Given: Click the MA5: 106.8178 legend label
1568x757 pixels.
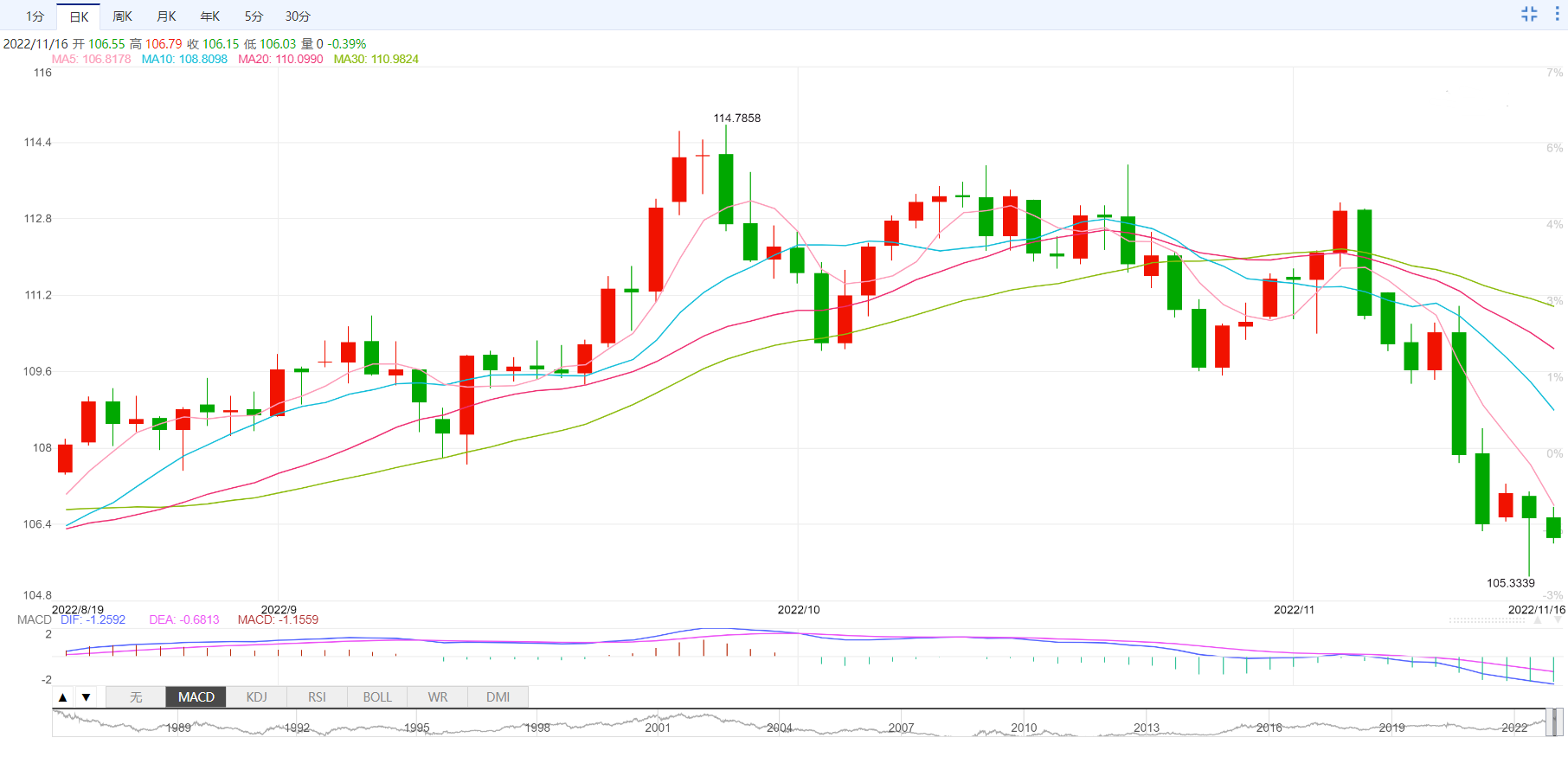Looking at the screenshot, I should (x=92, y=60).
